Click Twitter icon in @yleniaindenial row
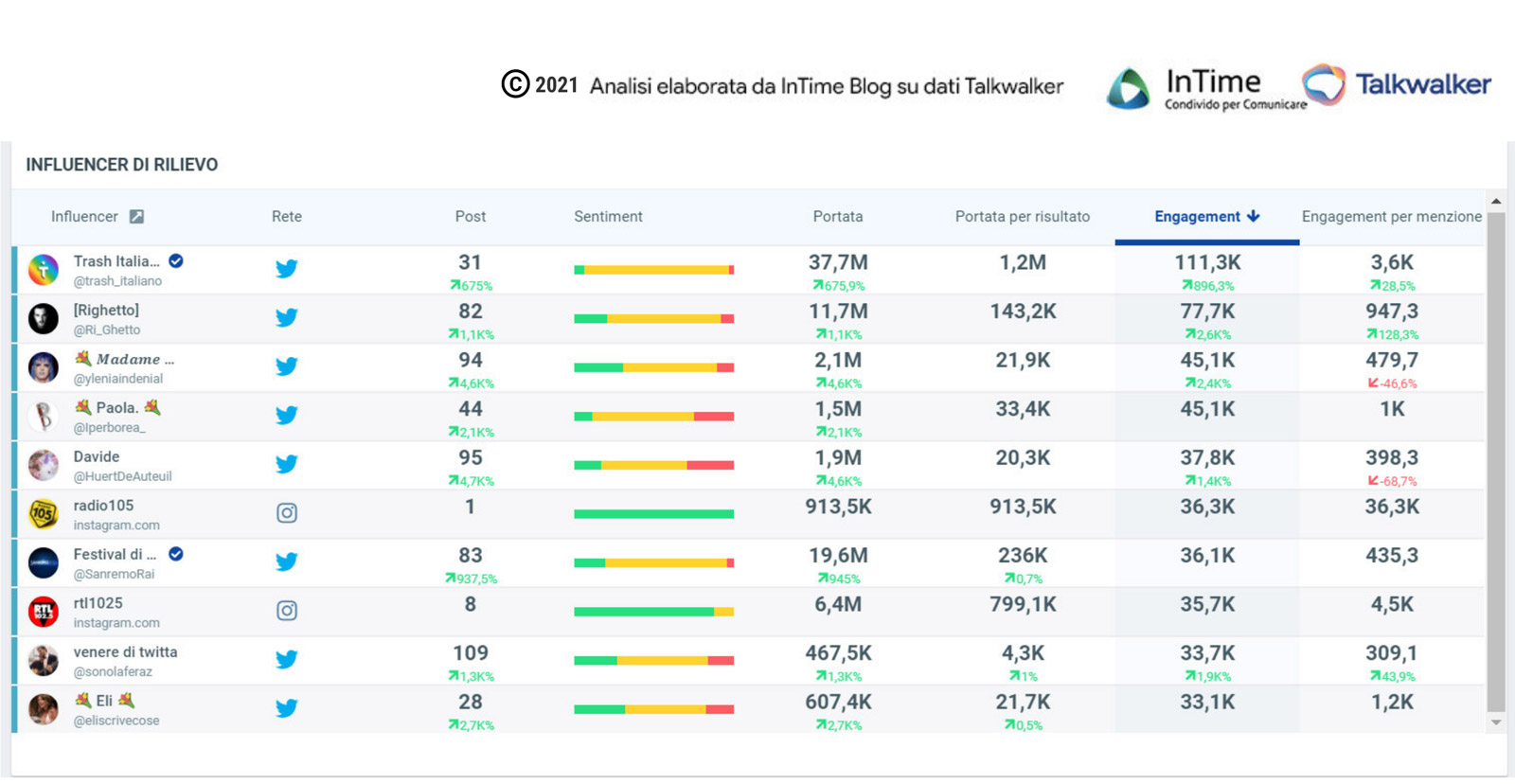This screenshot has width=1515, height=784. [287, 366]
